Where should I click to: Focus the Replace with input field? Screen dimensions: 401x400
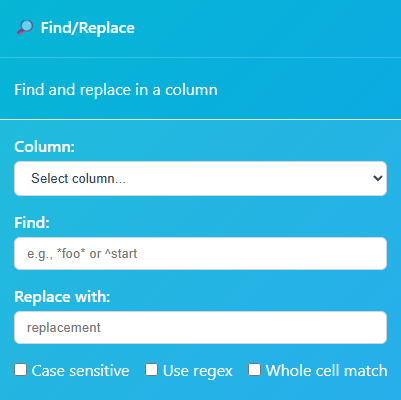[200, 328]
